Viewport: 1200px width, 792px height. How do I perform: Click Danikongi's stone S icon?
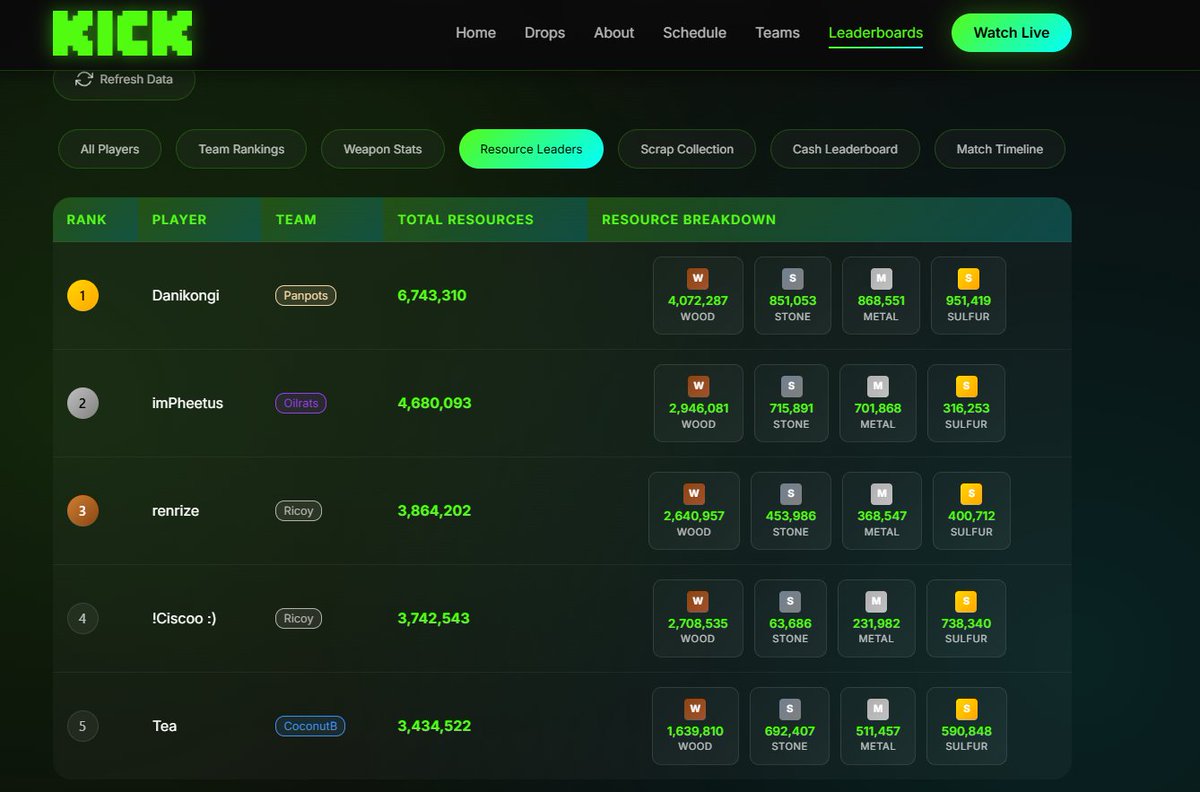pyautogui.click(x=792, y=279)
